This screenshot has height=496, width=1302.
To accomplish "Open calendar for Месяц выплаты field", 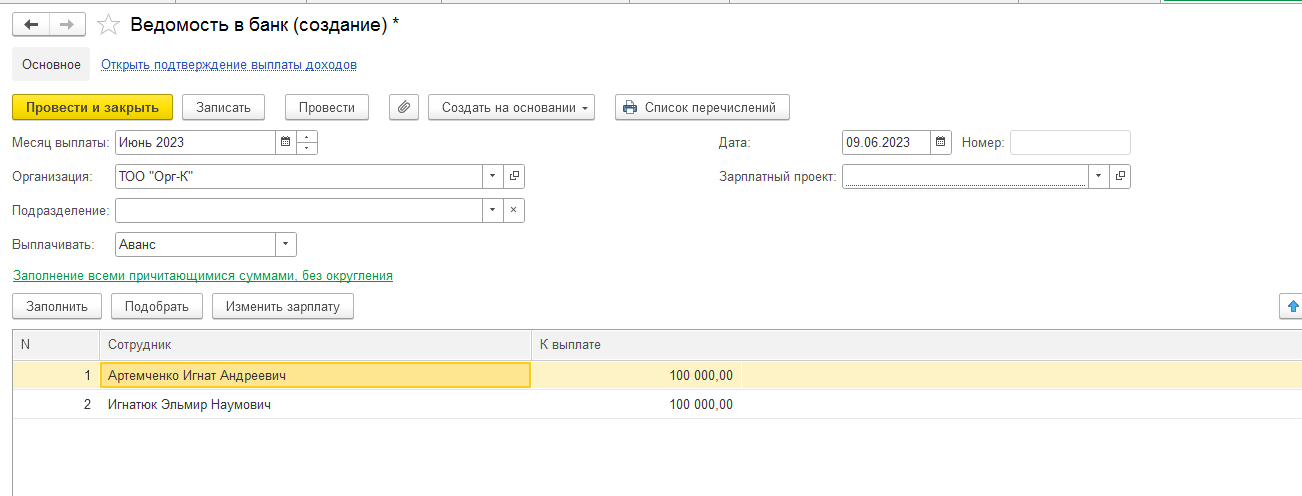I will pos(285,143).
